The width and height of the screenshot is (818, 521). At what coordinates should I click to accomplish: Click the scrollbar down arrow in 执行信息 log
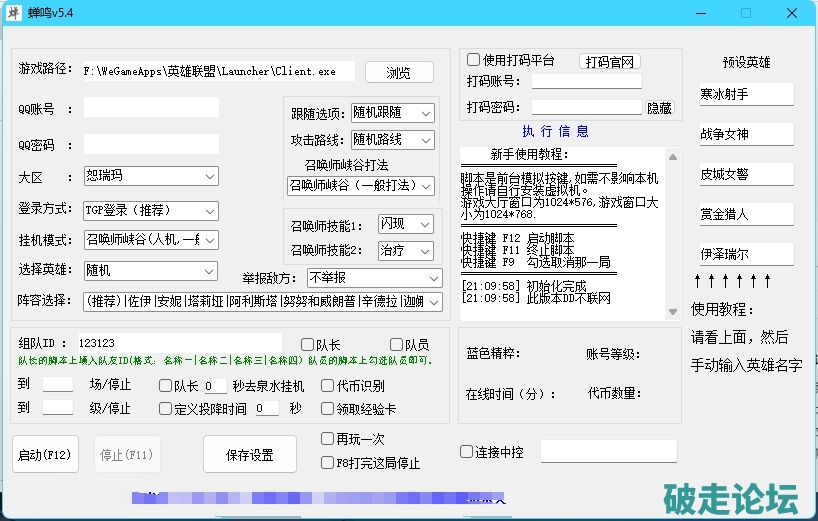pos(672,312)
